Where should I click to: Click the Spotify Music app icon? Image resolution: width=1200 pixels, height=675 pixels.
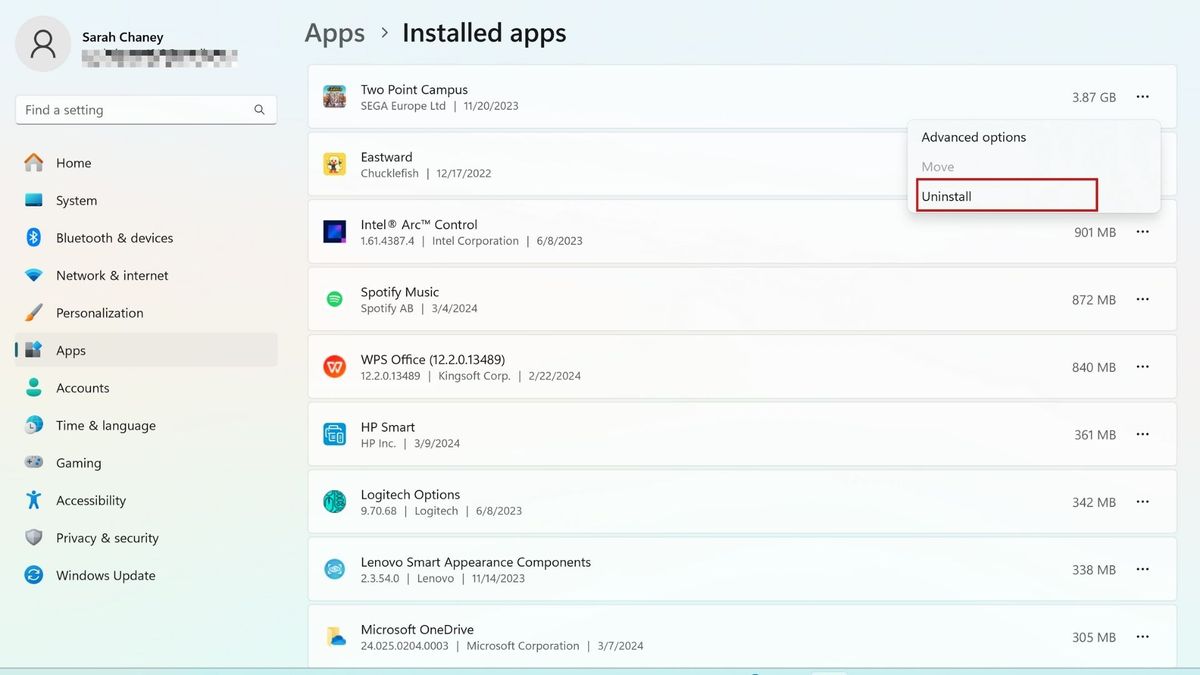(x=334, y=299)
